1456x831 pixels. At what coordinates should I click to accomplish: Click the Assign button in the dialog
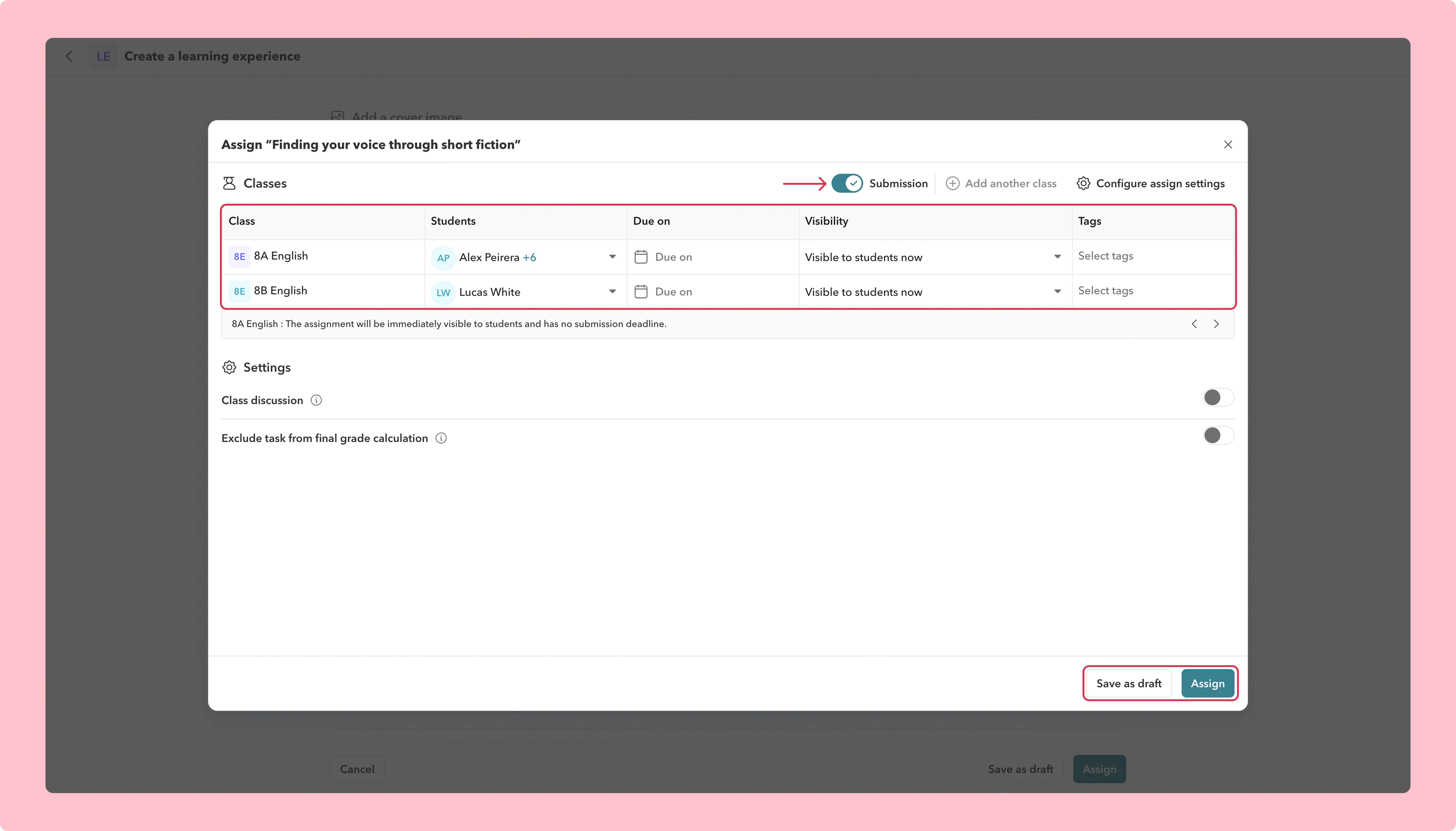(x=1208, y=683)
